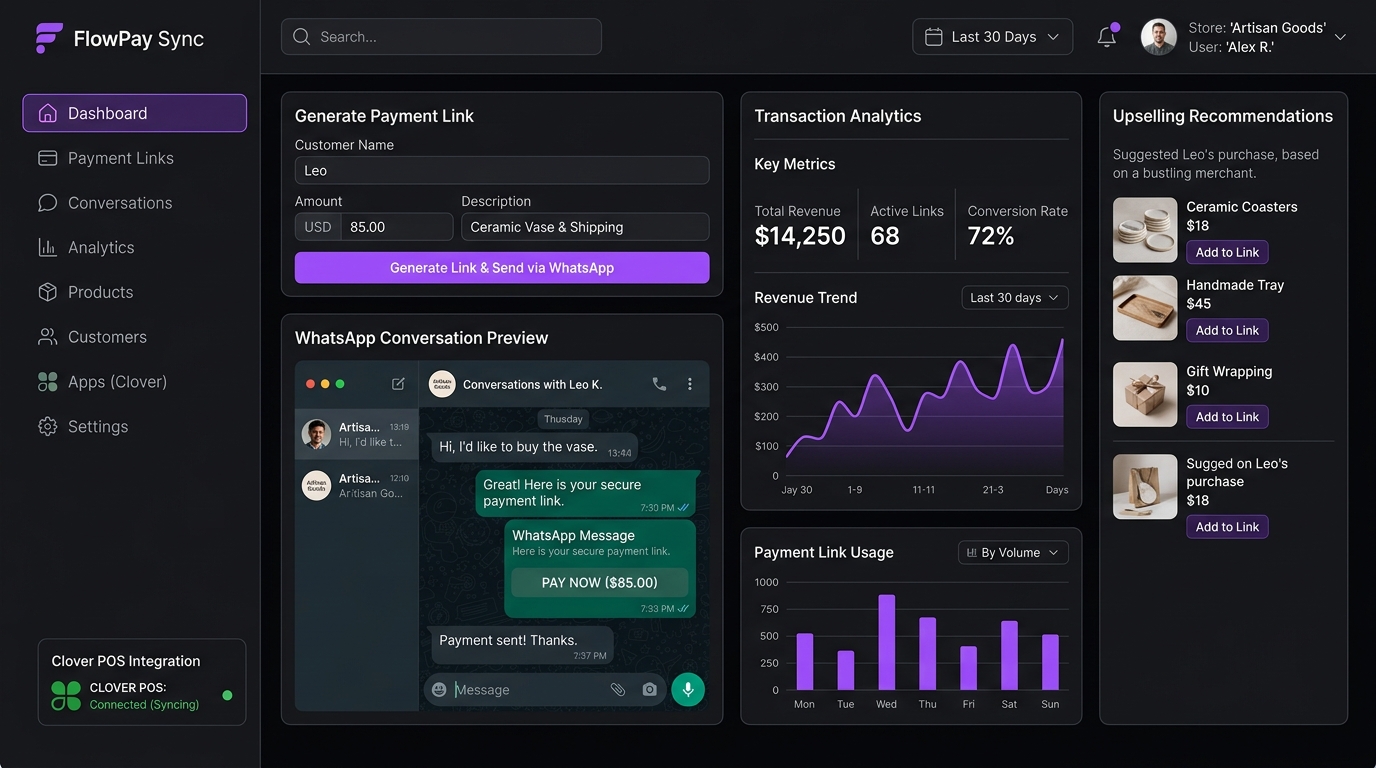The width and height of the screenshot is (1376, 768).
Task: Click Connected (Syncing) status text
Action: click(144, 705)
